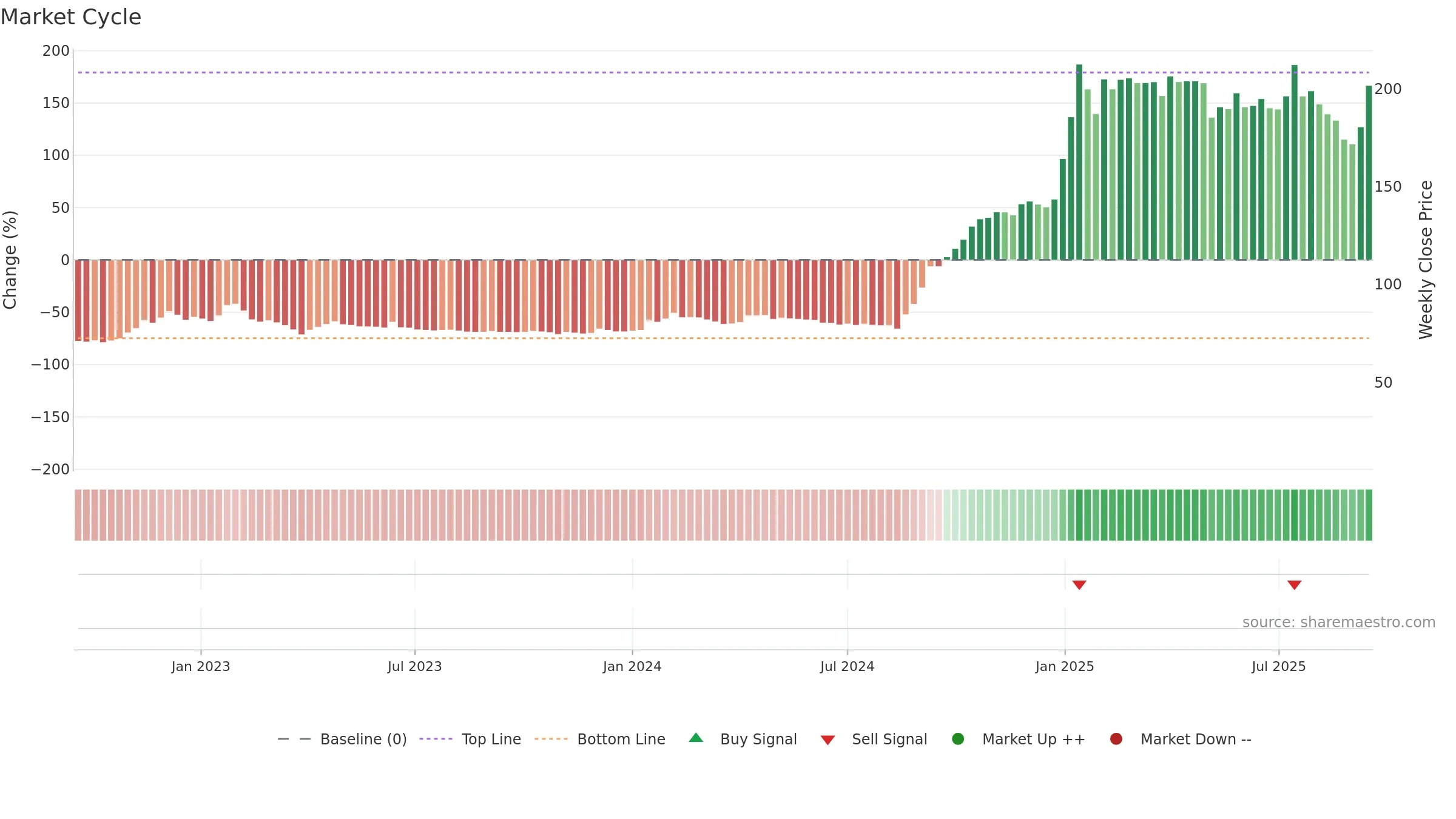Click the purple dotted Top Line legend swatch
This screenshot has height=819, width=1456.
(x=436, y=739)
